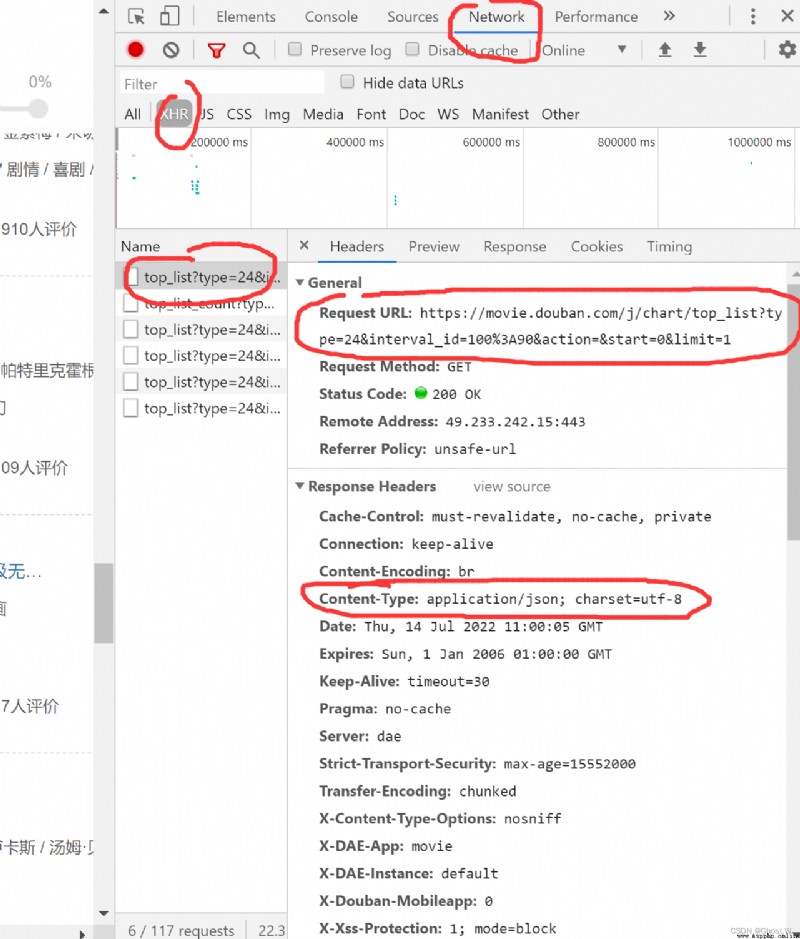The height and width of the screenshot is (939, 800).
Task: Filter requests by Other
Action: click(x=560, y=114)
